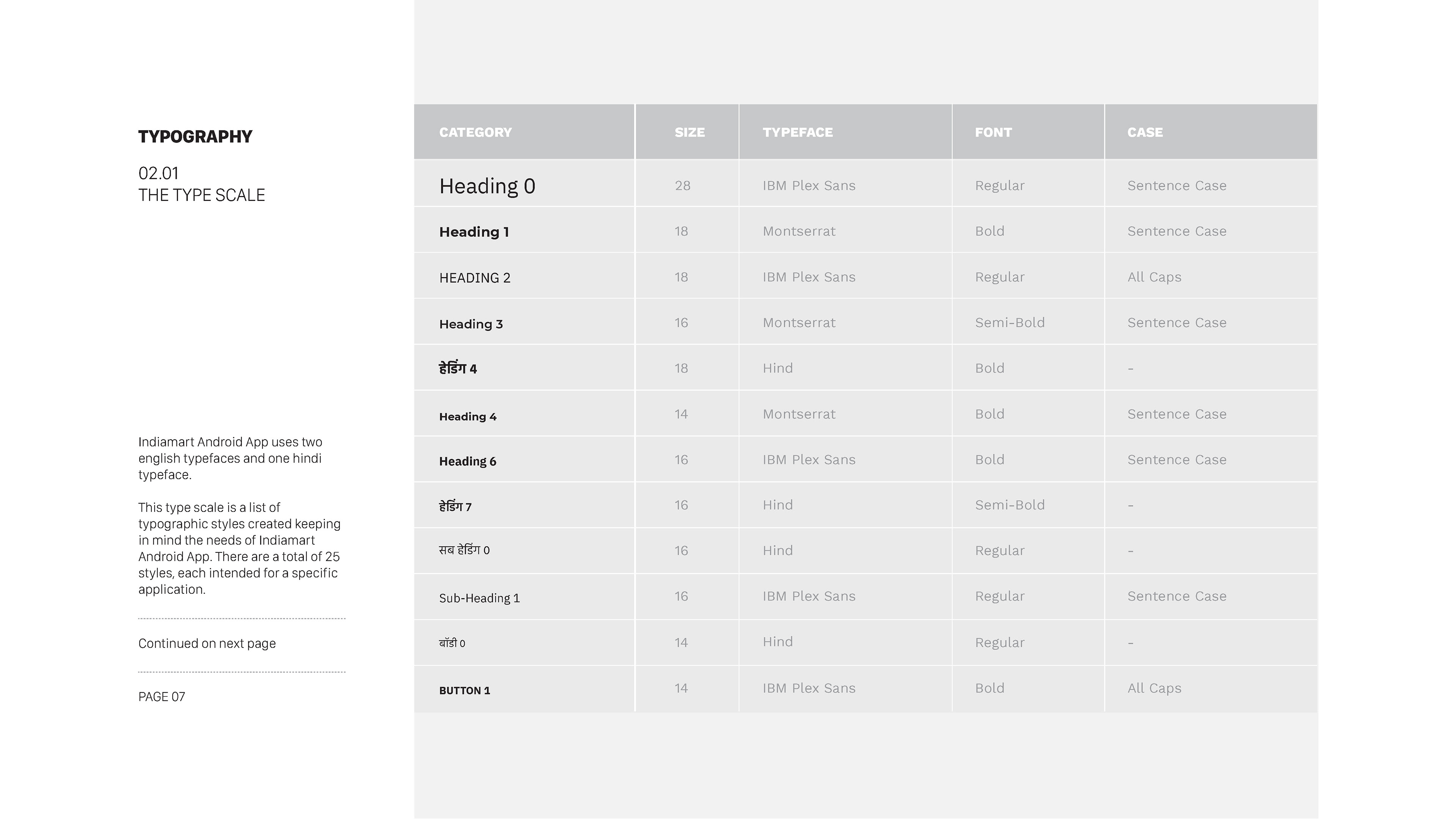Click the TYPOGRAPHY section title
Screen dimensions: 1456x819
[x=195, y=136]
